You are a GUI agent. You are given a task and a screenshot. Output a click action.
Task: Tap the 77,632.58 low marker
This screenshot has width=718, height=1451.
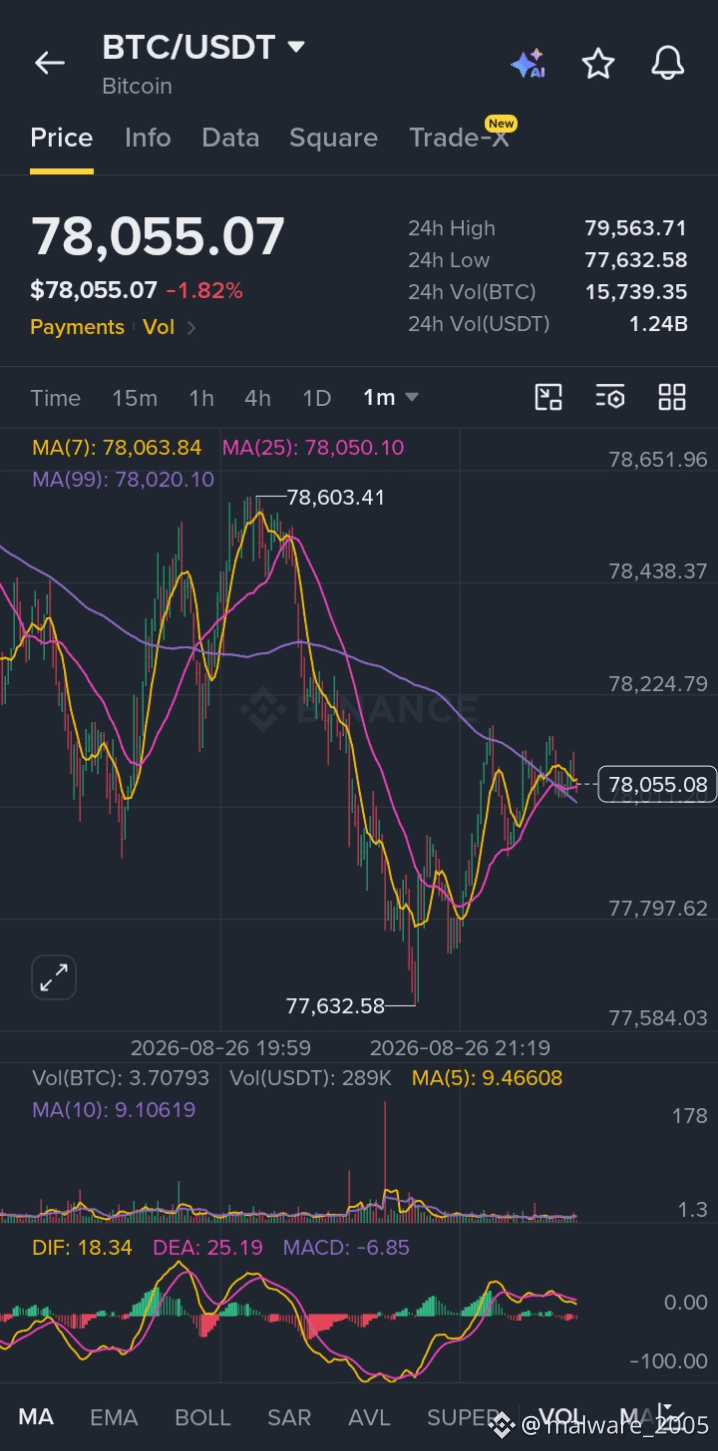[x=335, y=1005]
